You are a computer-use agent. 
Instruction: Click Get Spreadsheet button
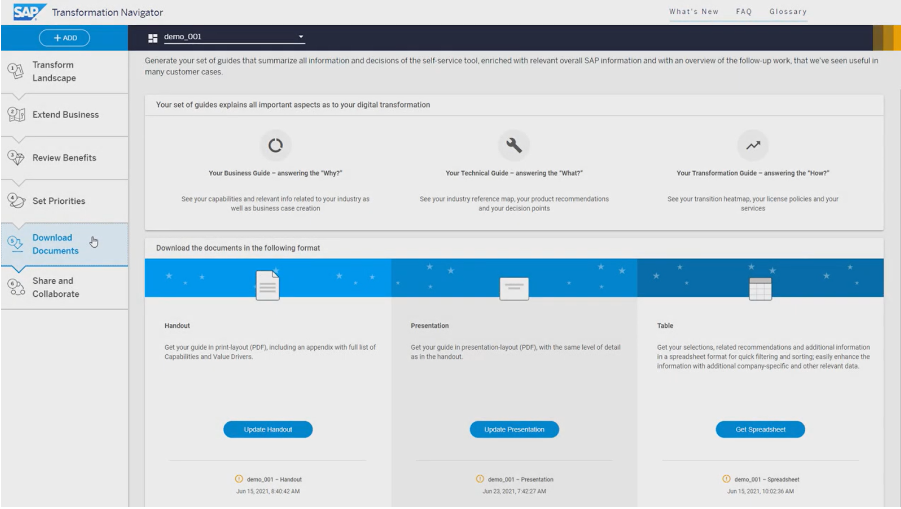[760, 429]
